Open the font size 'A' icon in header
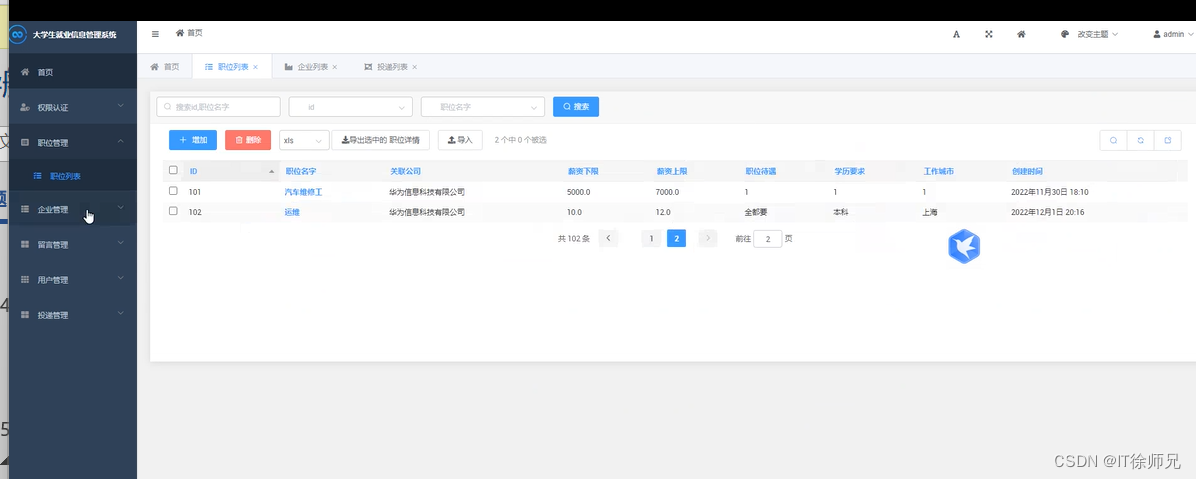The image size is (1196, 479). (956, 34)
